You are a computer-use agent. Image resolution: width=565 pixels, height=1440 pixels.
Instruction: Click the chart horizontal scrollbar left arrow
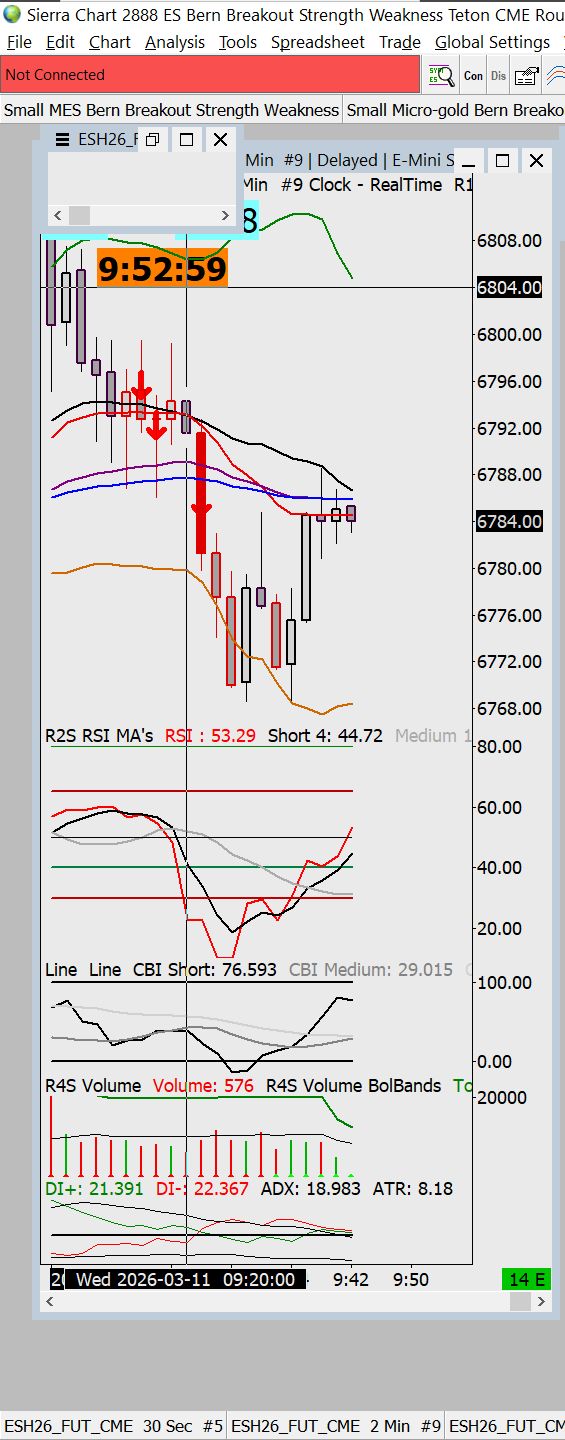click(52, 1302)
